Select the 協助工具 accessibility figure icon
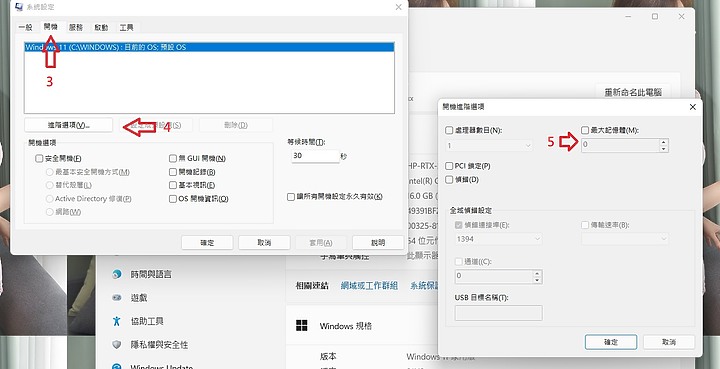The width and height of the screenshot is (720, 369). point(117,321)
